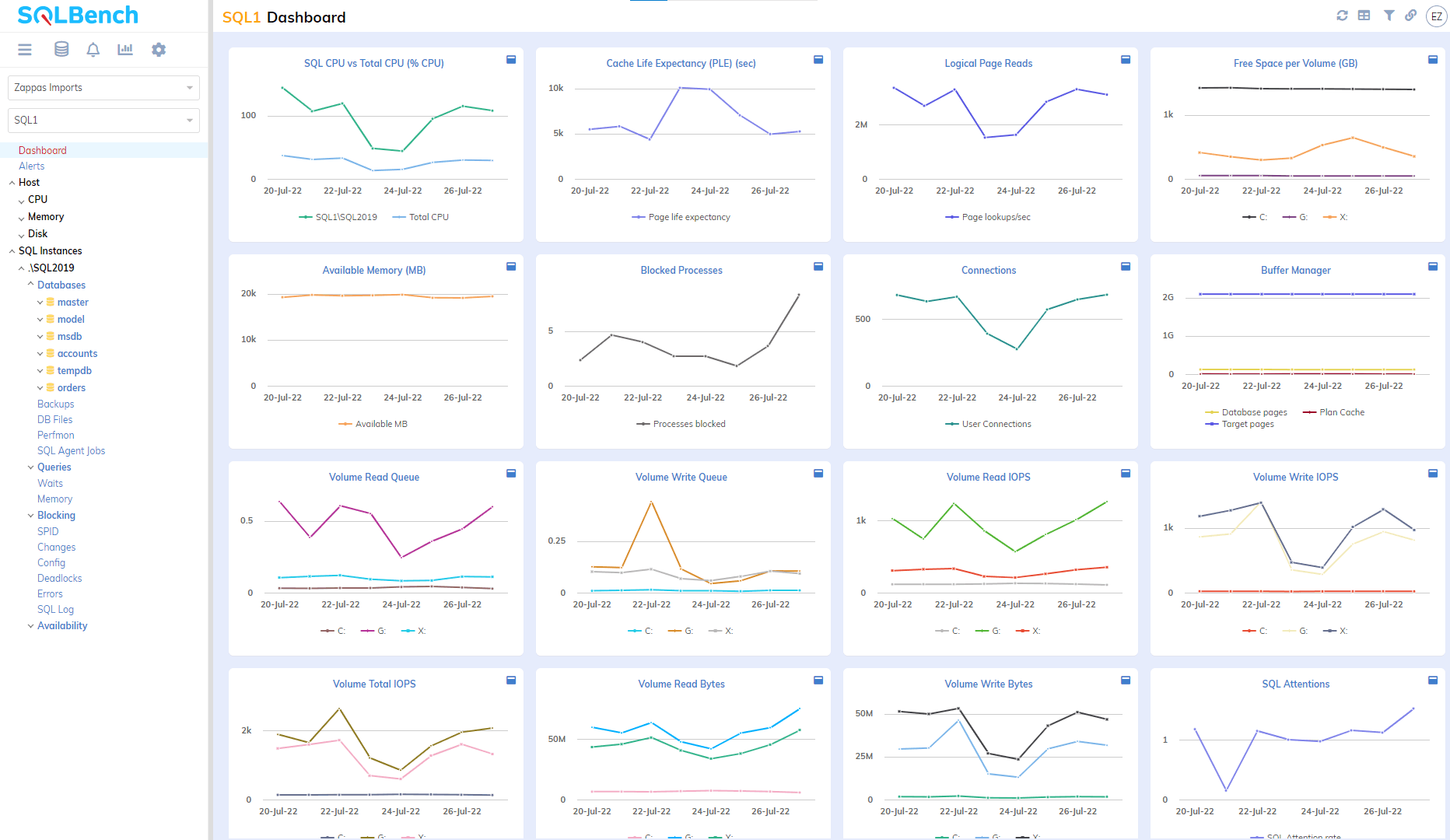This screenshot has width=1450, height=840.
Task: Click the filter funnel icon
Action: [1389, 16]
